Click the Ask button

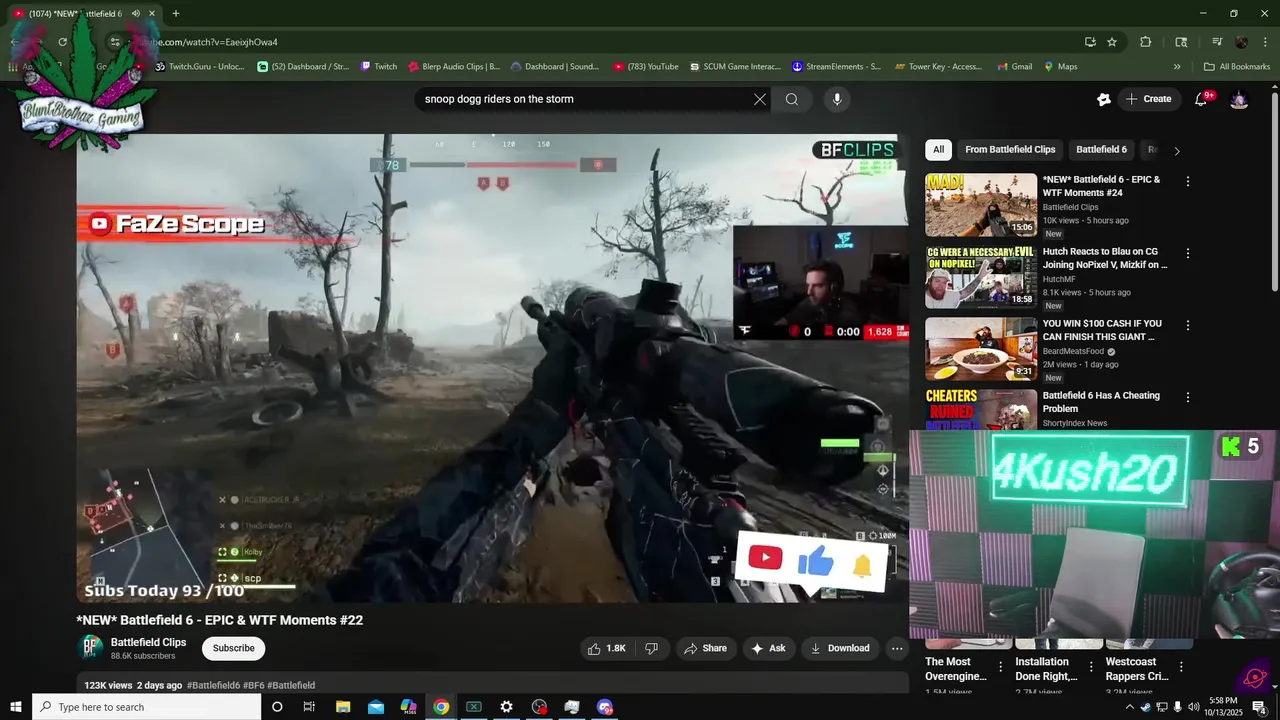pos(768,648)
